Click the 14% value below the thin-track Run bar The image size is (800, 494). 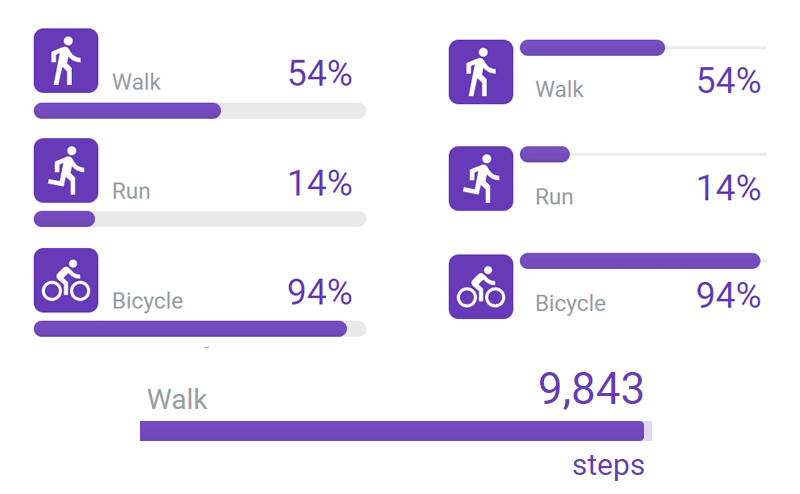click(x=729, y=188)
